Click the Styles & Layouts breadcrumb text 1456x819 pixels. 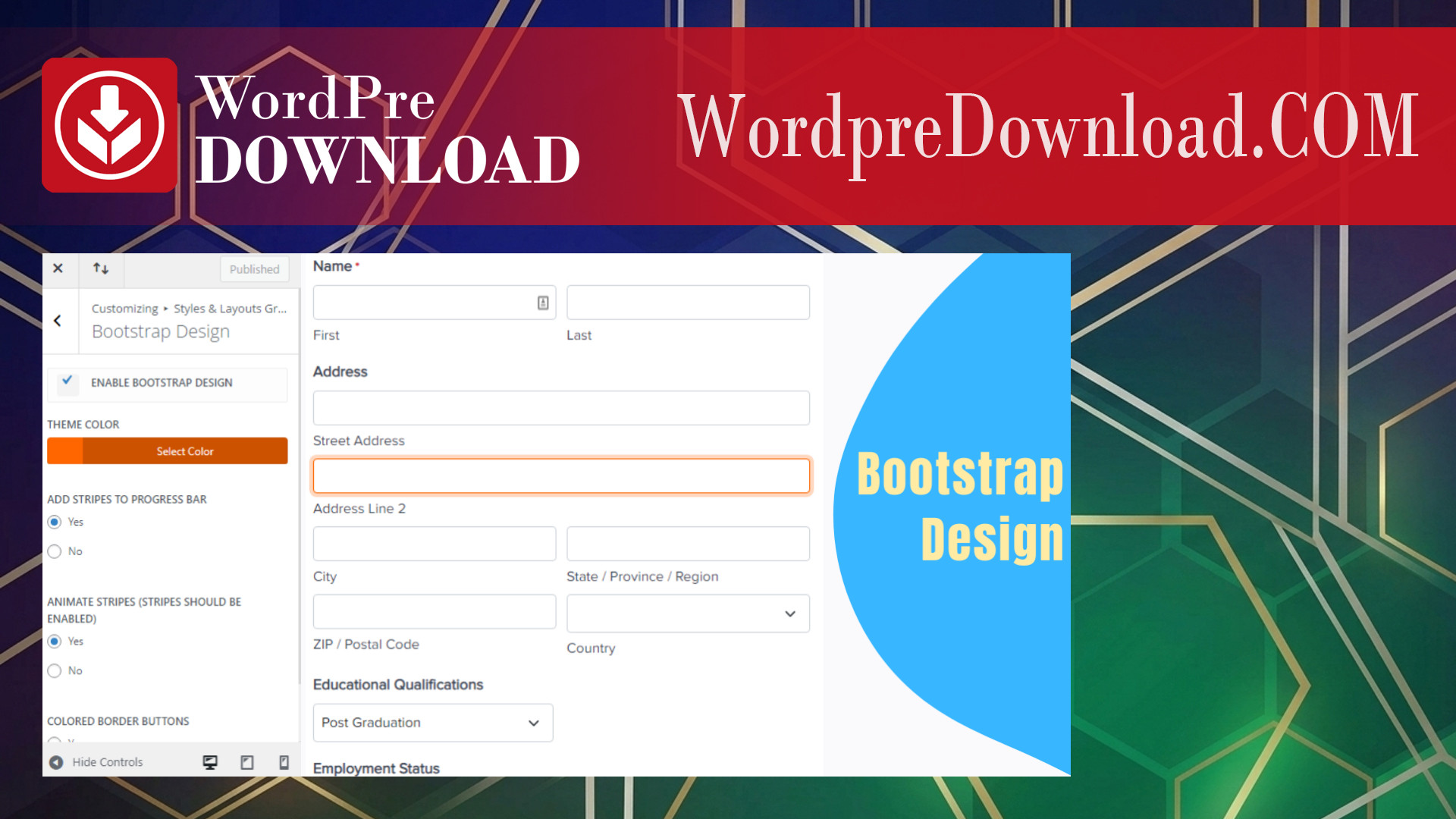(x=230, y=309)
